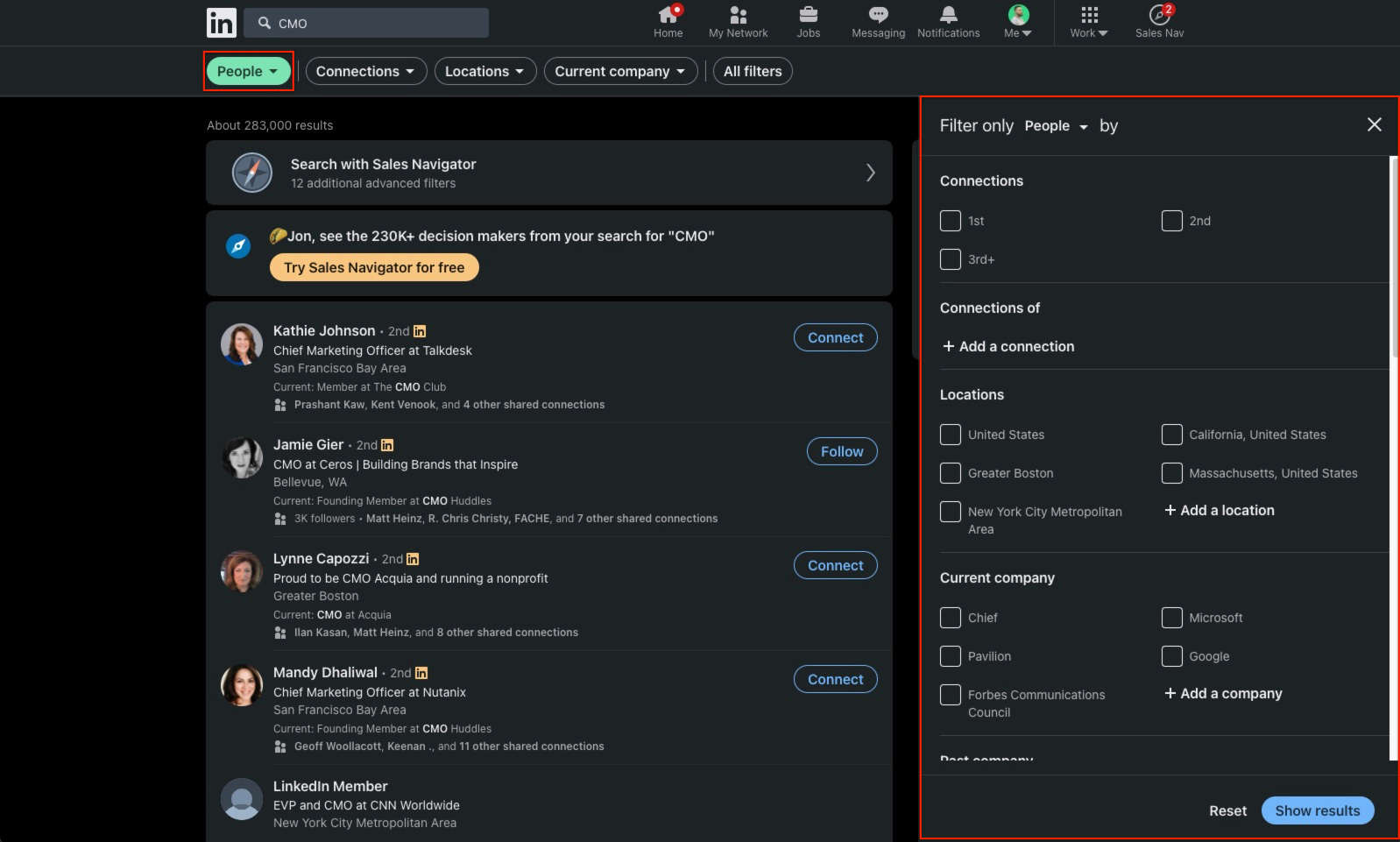Viewport: 1400px width, 842px height.
Task: Click Add a connection
Action: click(1008, 346)
